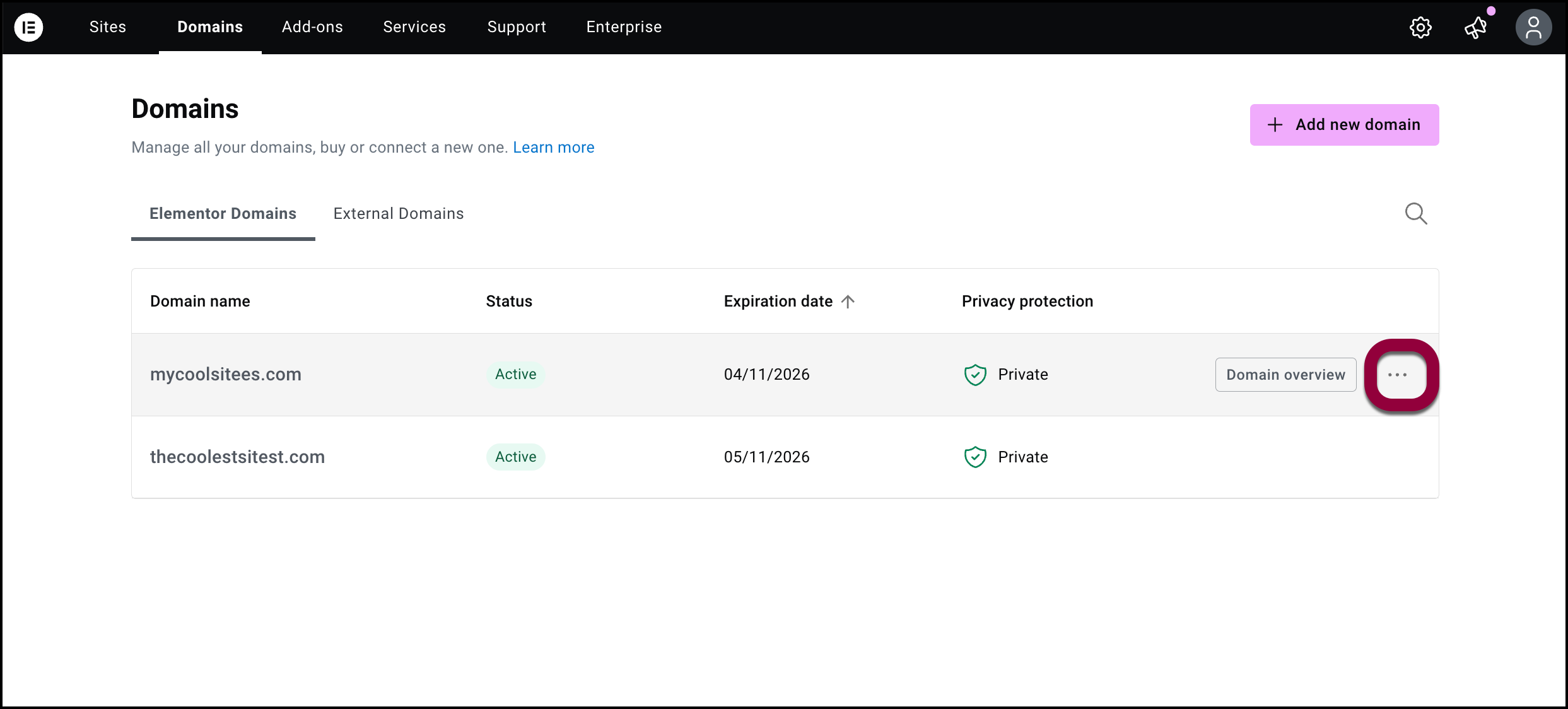This screenshot has height=709, width=1568.
Task: Open the Sites menu item
Action: click(108, 27)
